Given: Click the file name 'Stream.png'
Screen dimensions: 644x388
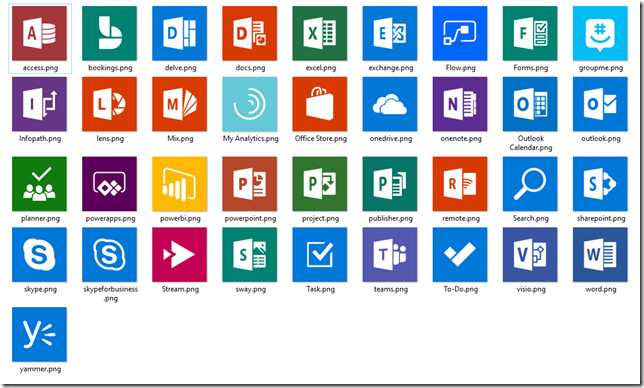Looking at the screenshot, I should click(180, 289).
